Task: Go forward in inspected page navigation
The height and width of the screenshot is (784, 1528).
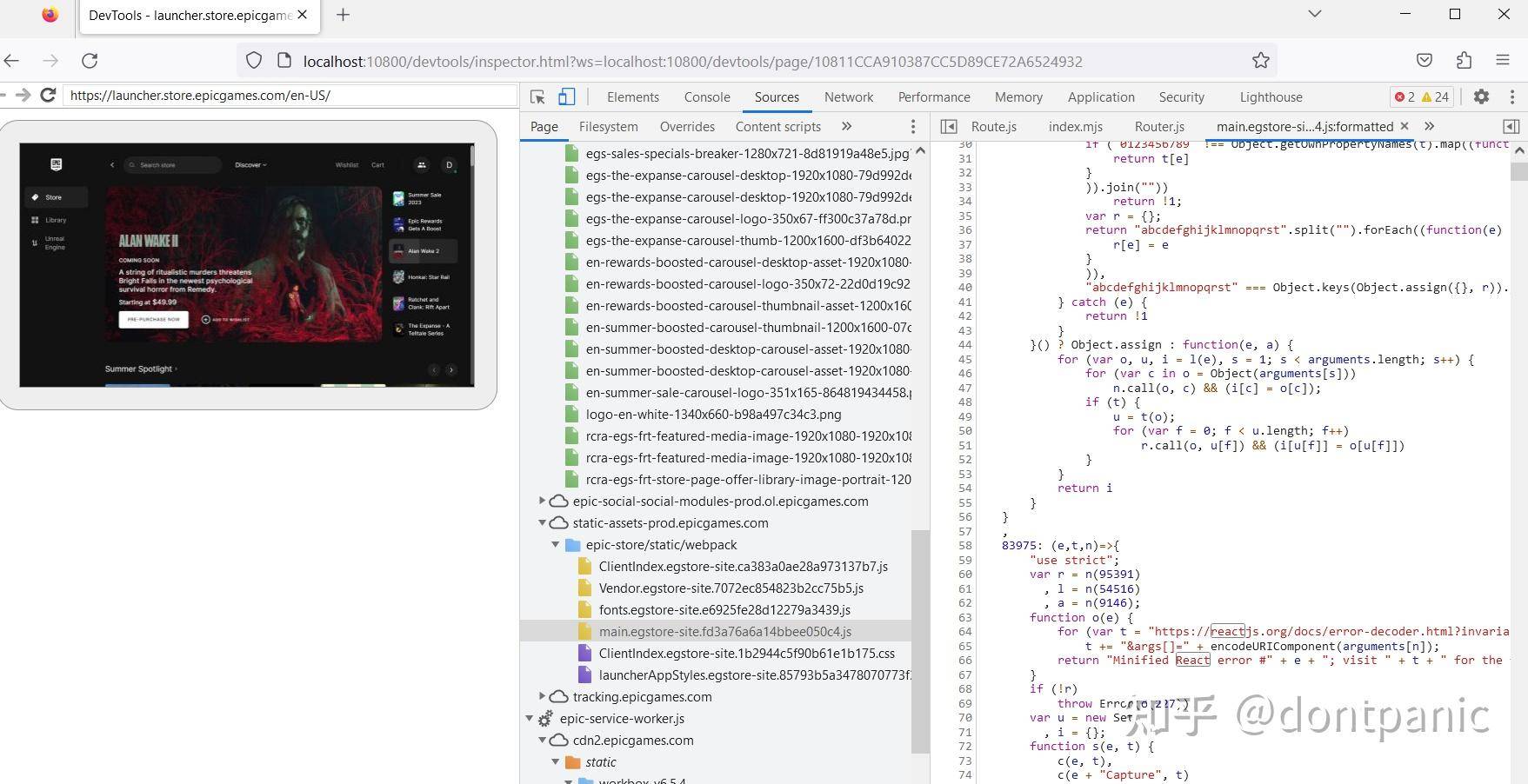Action: [23, 95]
